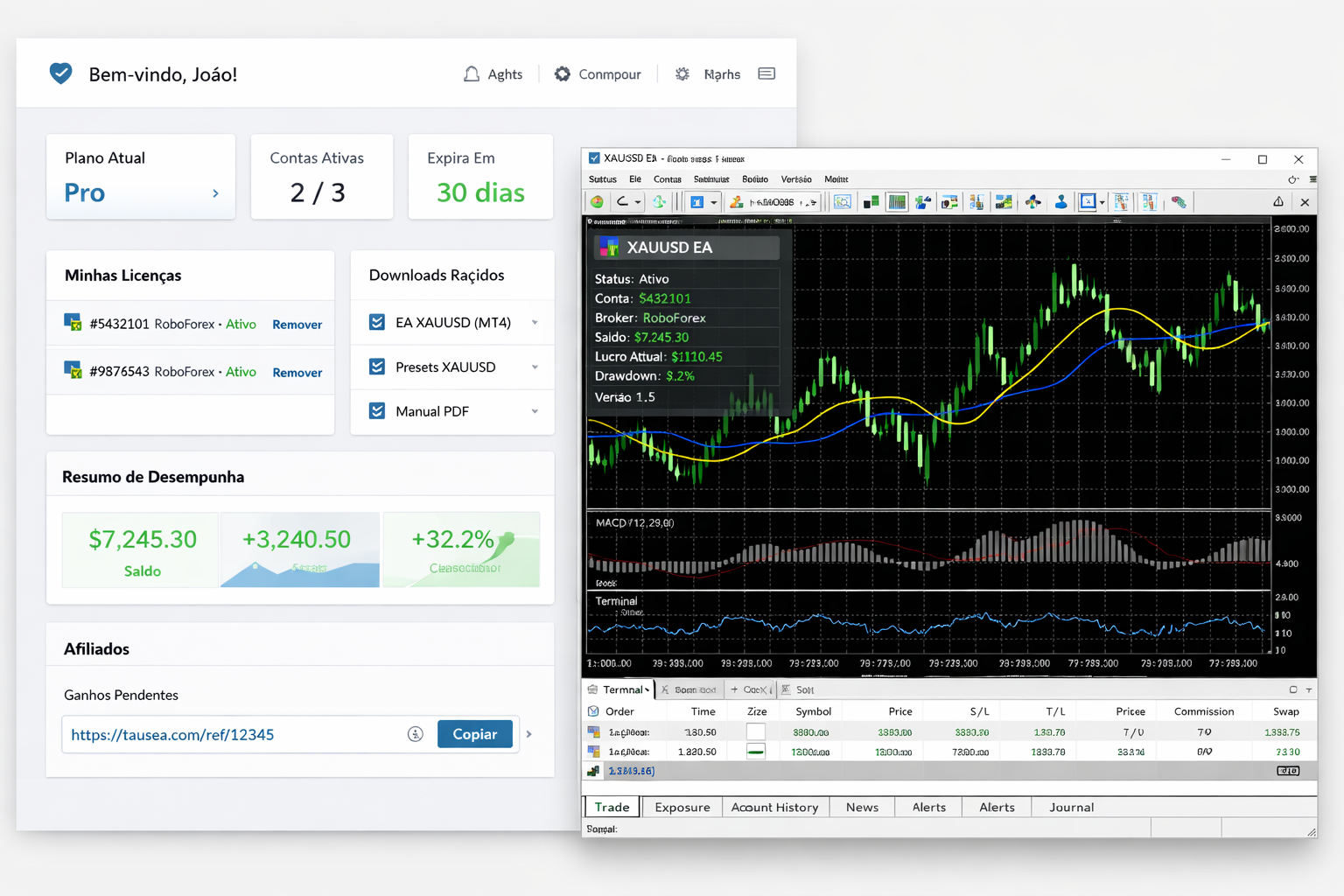Image resolution: width=1344 pixels, height=896 pixels.
Task: Select the AutoTrading robot icon
Action: (1061, 202)
